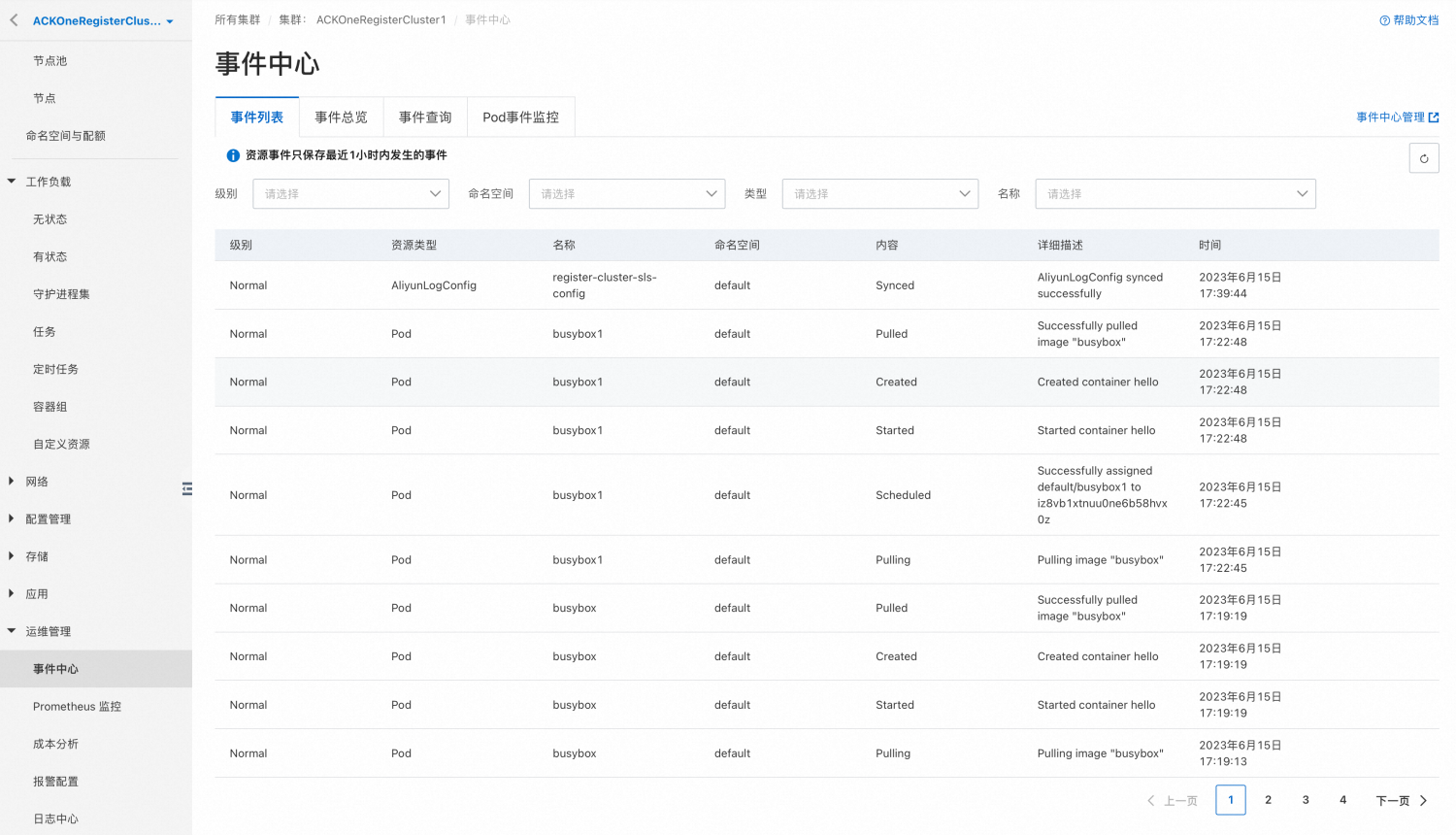Click the sidebar collapse handle icon
The height and width of the screenshot is (835, 1456).
(x=186, y=488)
